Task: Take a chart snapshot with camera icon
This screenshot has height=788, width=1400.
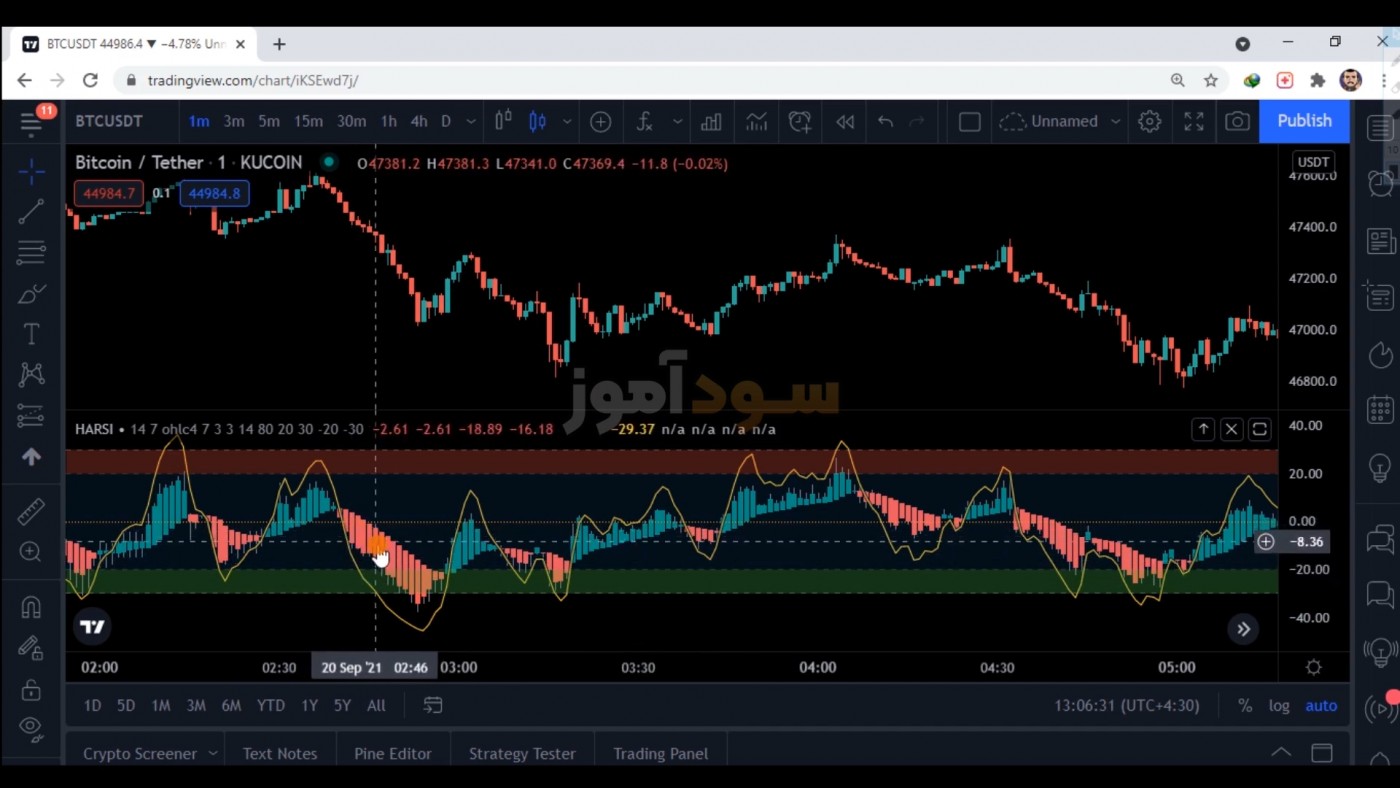Action: pyautogui.click(x=1238, y=121)
